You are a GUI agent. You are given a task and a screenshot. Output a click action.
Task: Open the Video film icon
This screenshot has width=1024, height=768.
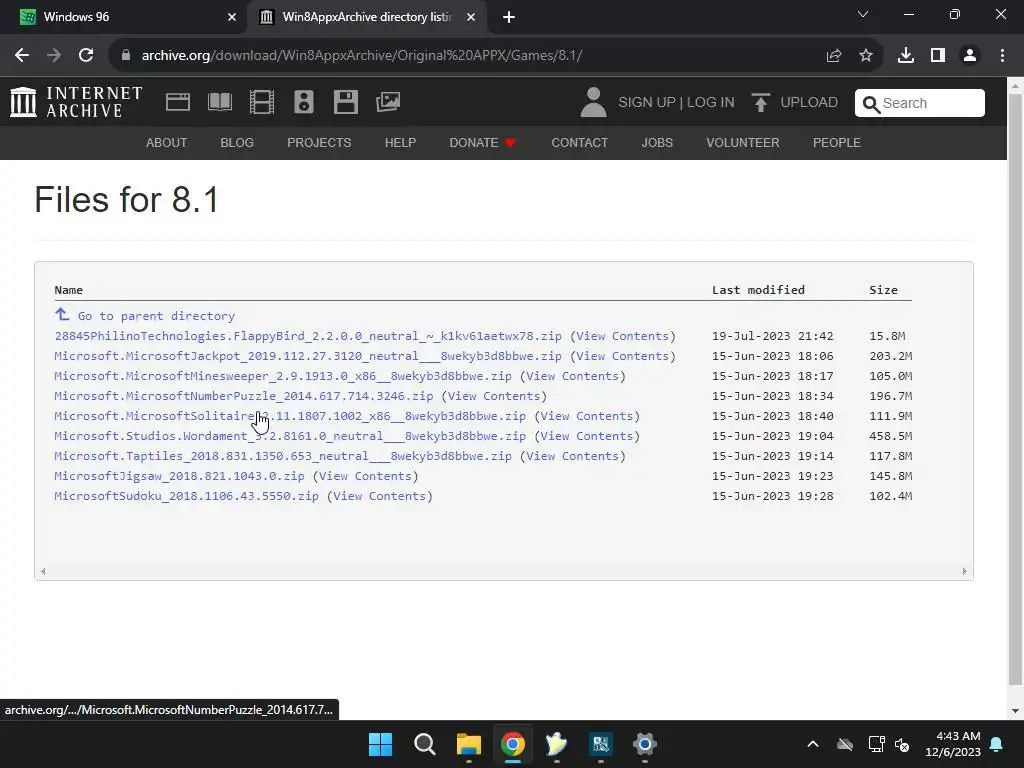261,103
